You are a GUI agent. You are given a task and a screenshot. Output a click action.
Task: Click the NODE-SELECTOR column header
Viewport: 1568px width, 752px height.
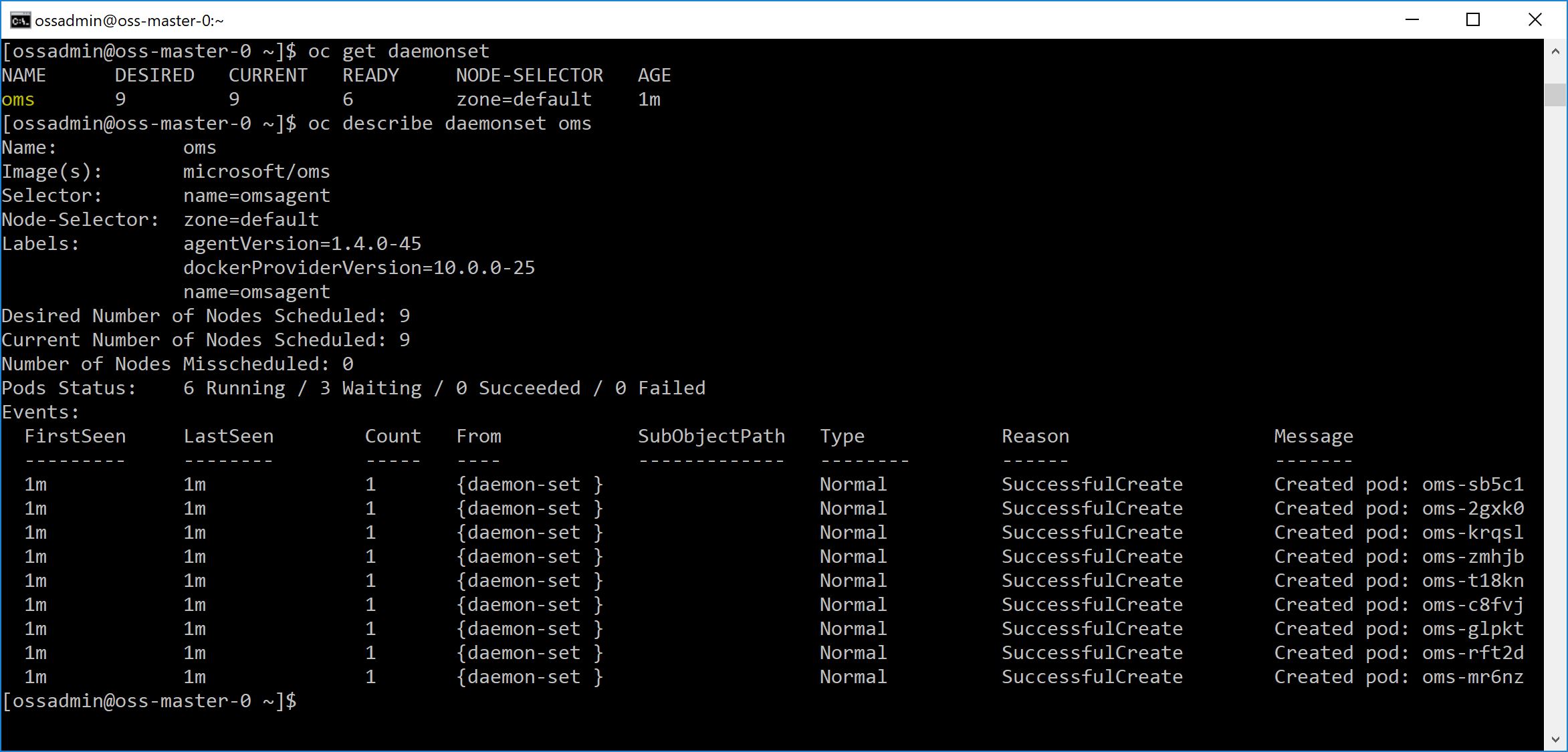click(x=530, y=76)
